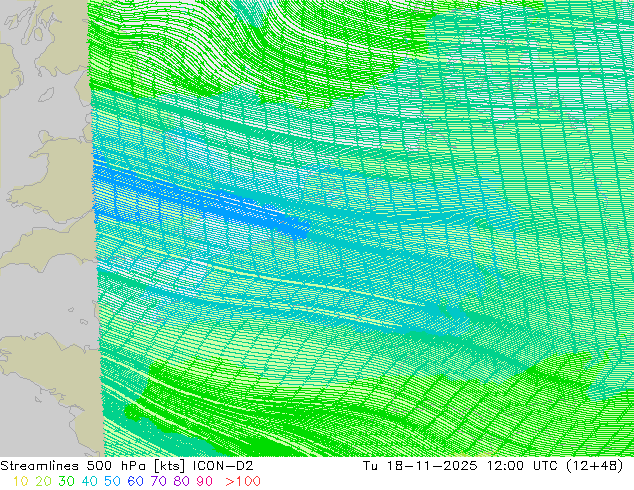Click legend value 90
Viewport: 634px width, 490px height.
click(205, 481)
